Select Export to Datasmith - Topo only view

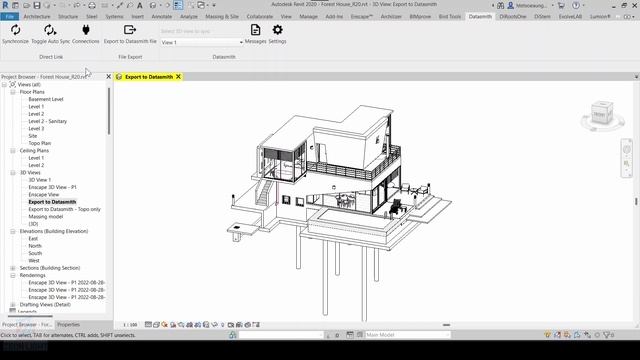[x=64, y=209]
